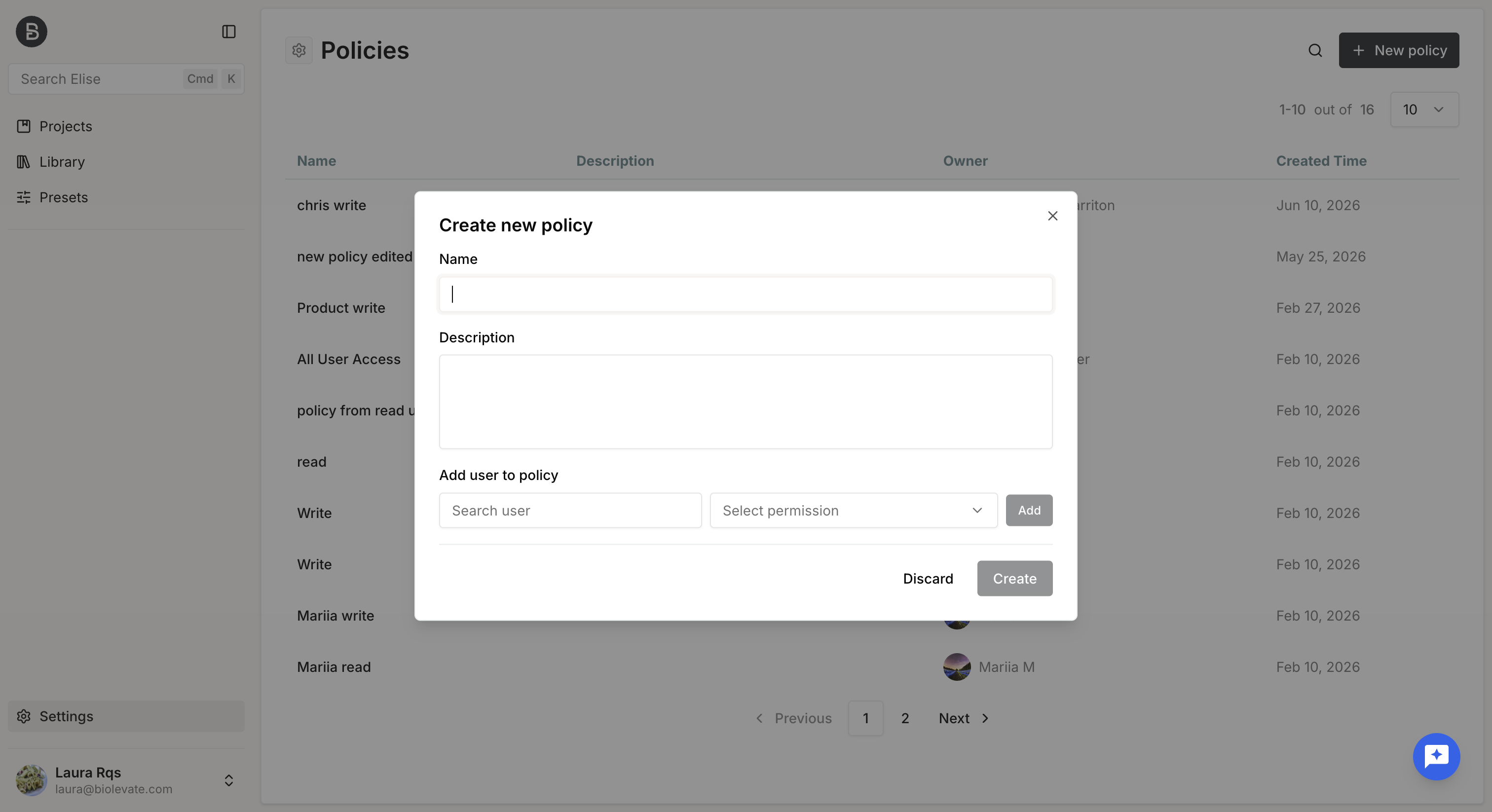Expand the Laura Rqs account switcher
1492x812 pixels.
click(x=229, y=780)
